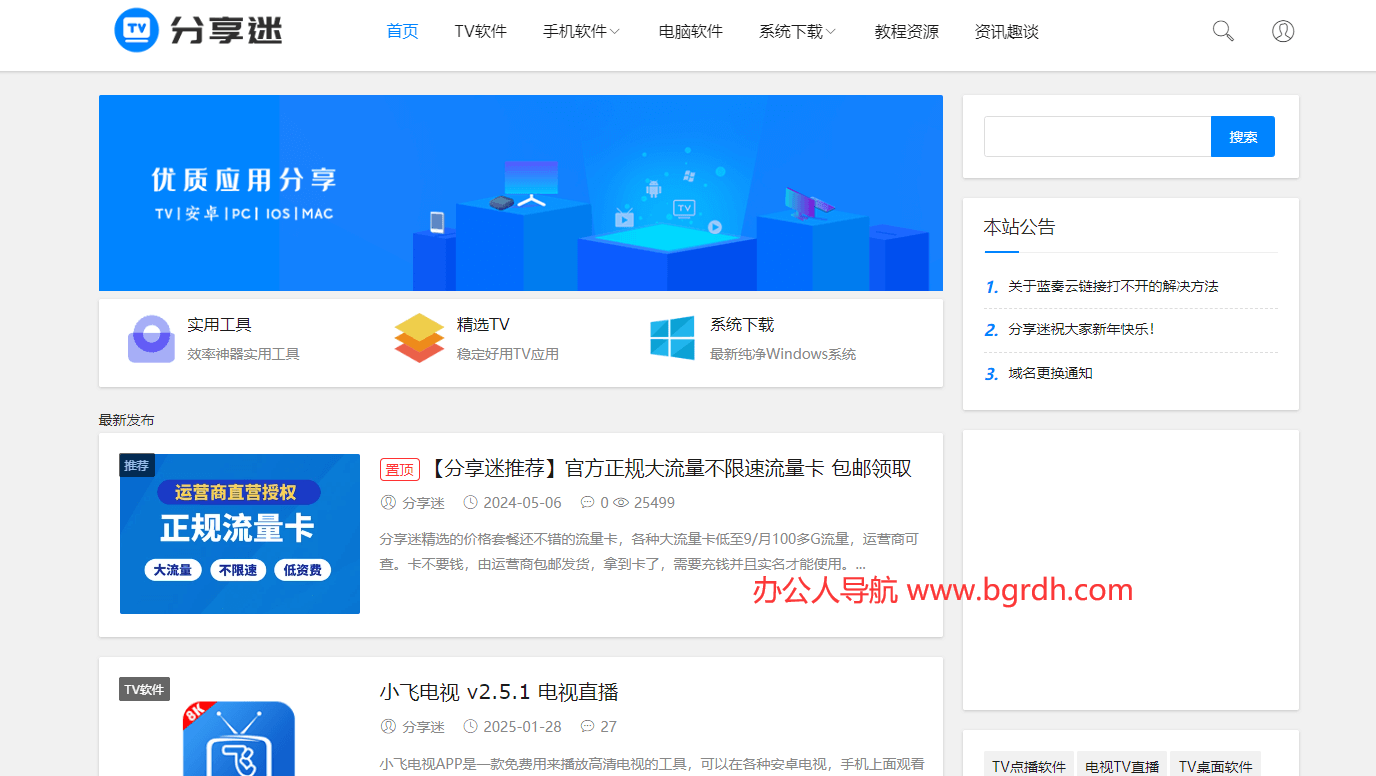Click the 正规流量卡 post thumbnail
Screen dimensions: 1376x776
pos(240,534)
